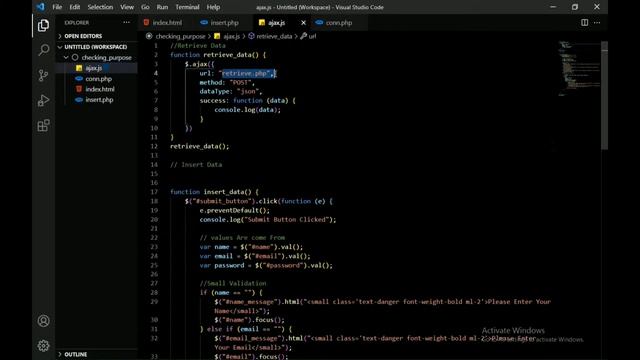This screenshot has width=640, height=360.
Task: Open Explorer Views and More Actions ellipsis
Action: [x=127, y=22]
